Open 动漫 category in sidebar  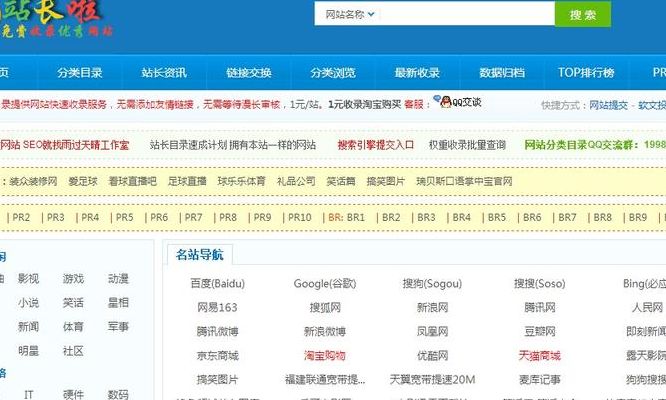click(x=118, y=279)
